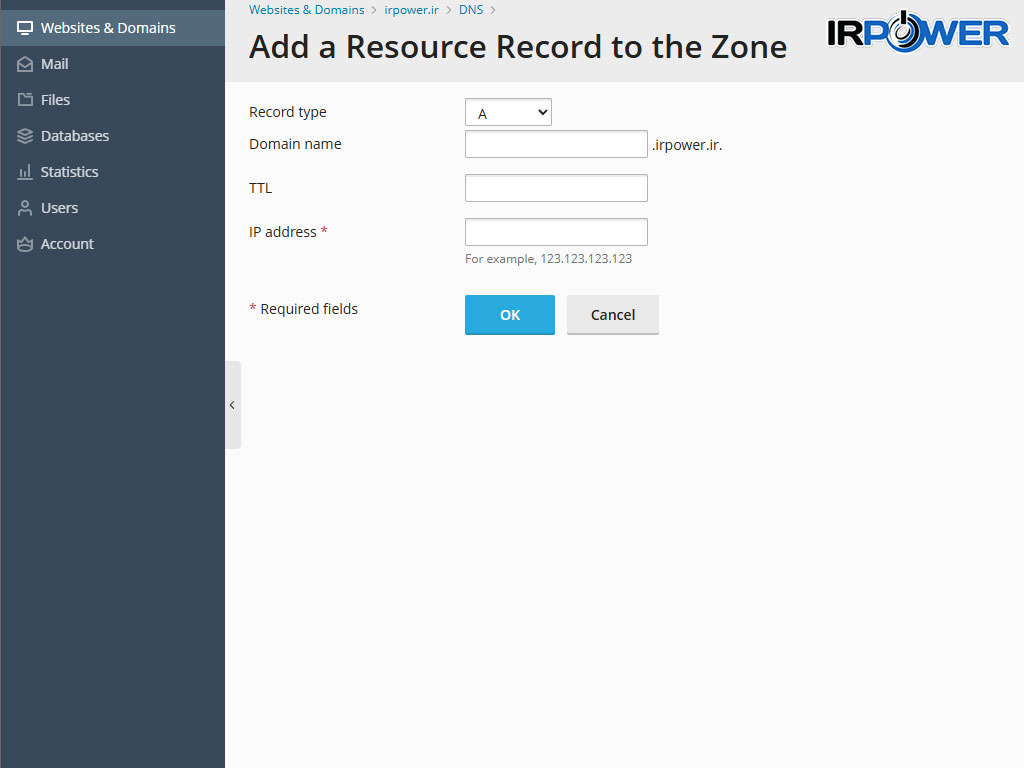This screenshot has width=1024, height=768.
Task: Click the Users person icon
Action: pos(25,208)
